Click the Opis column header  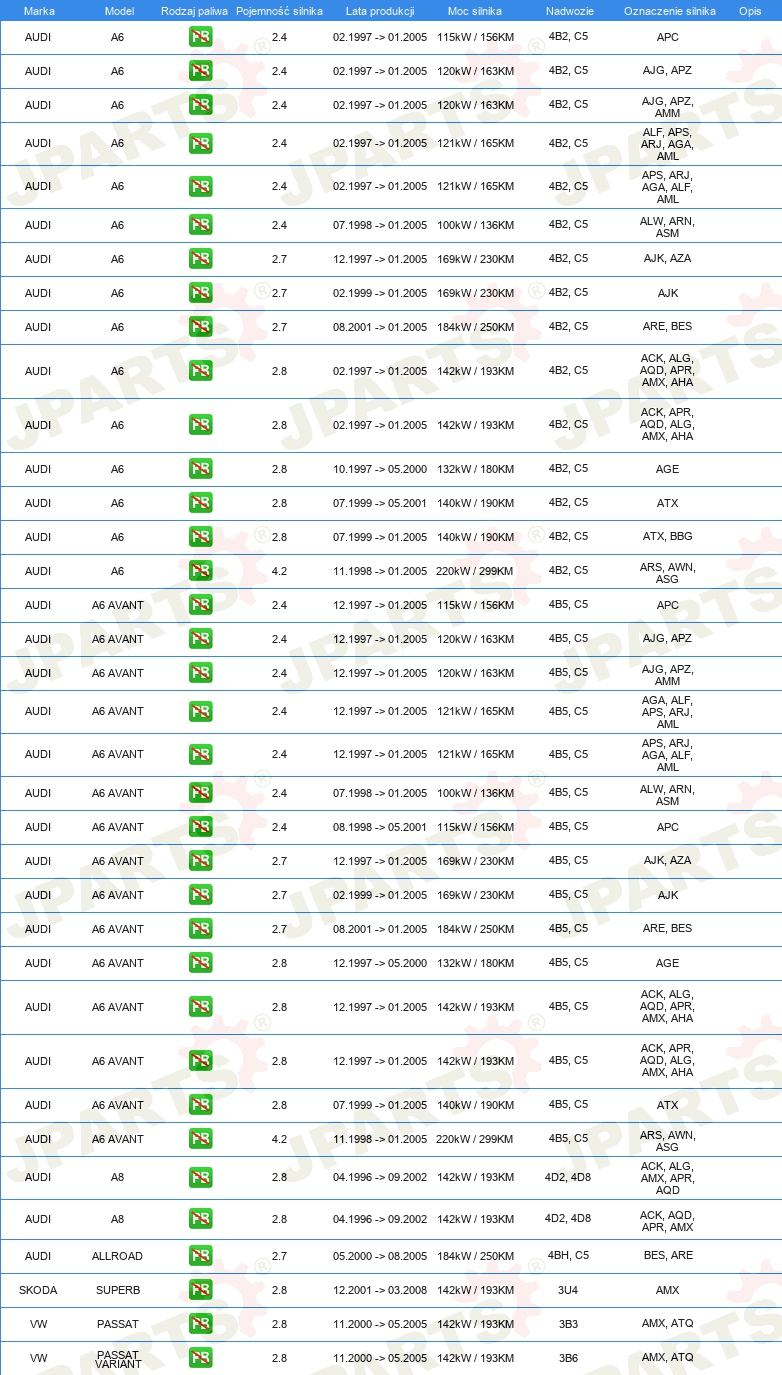(750, 11)
